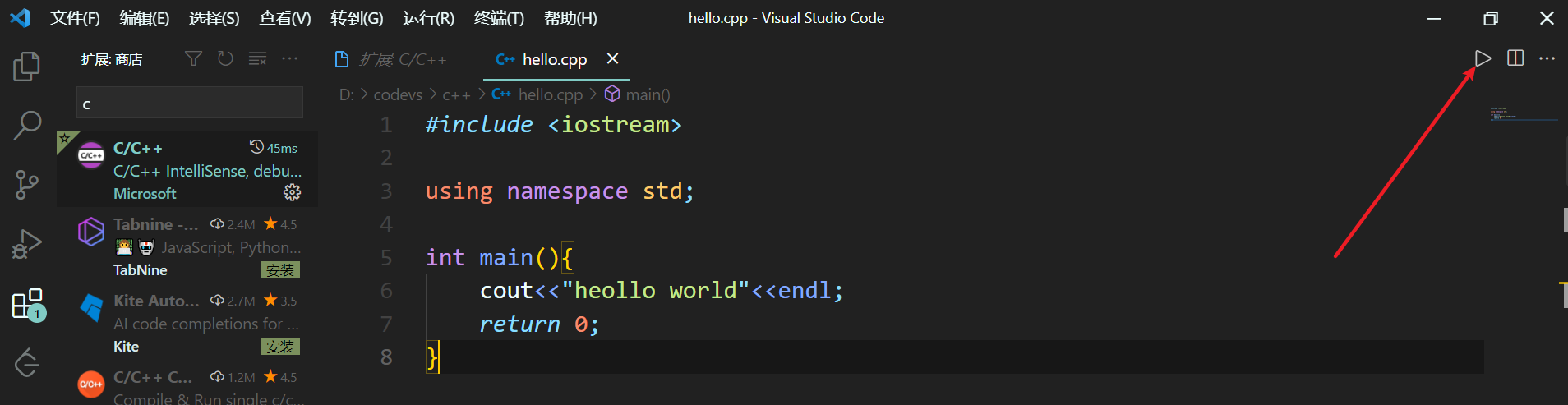Click the VS Code logo icon
Viewport: 1568px width, 405px height.
coord(20,18)
